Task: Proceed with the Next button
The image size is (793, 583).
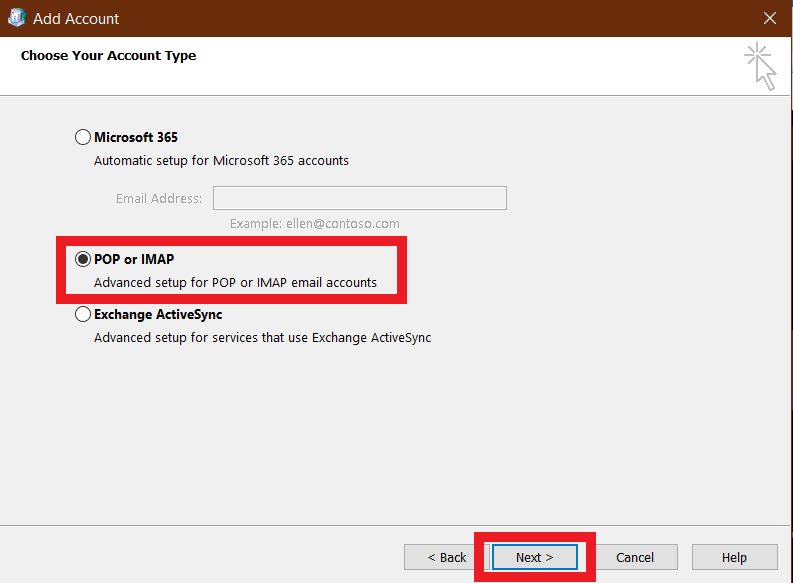Action: pyautogui.click(x=535, y=557)
